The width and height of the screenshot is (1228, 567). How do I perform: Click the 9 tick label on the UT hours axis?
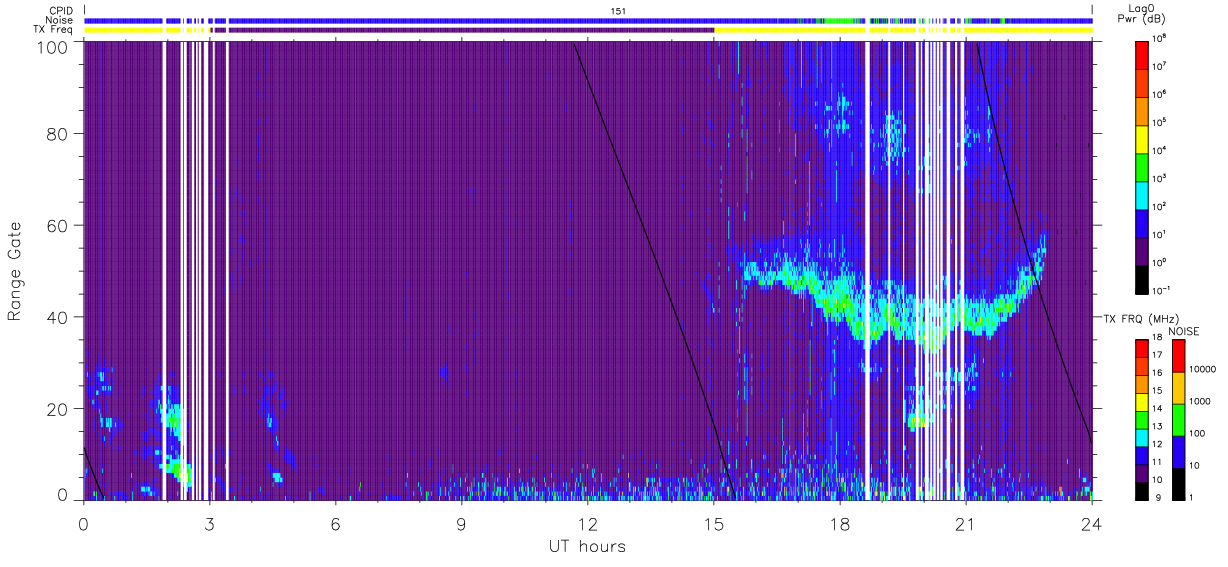tap(462, 523)
